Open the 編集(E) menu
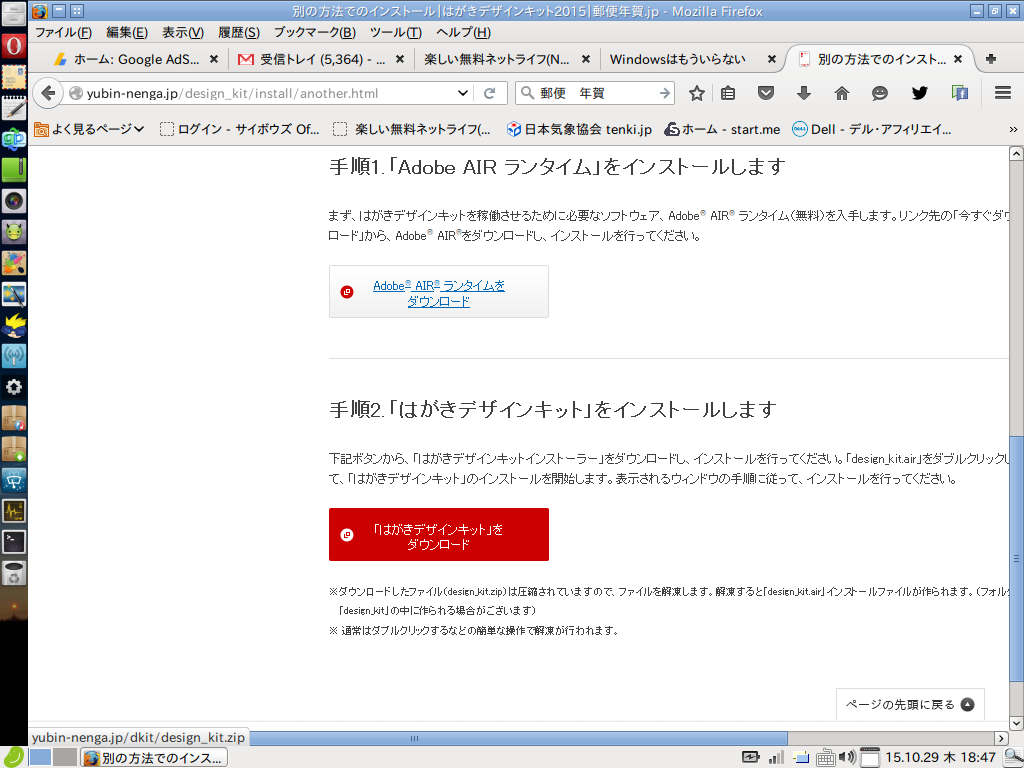 [127, 32]
